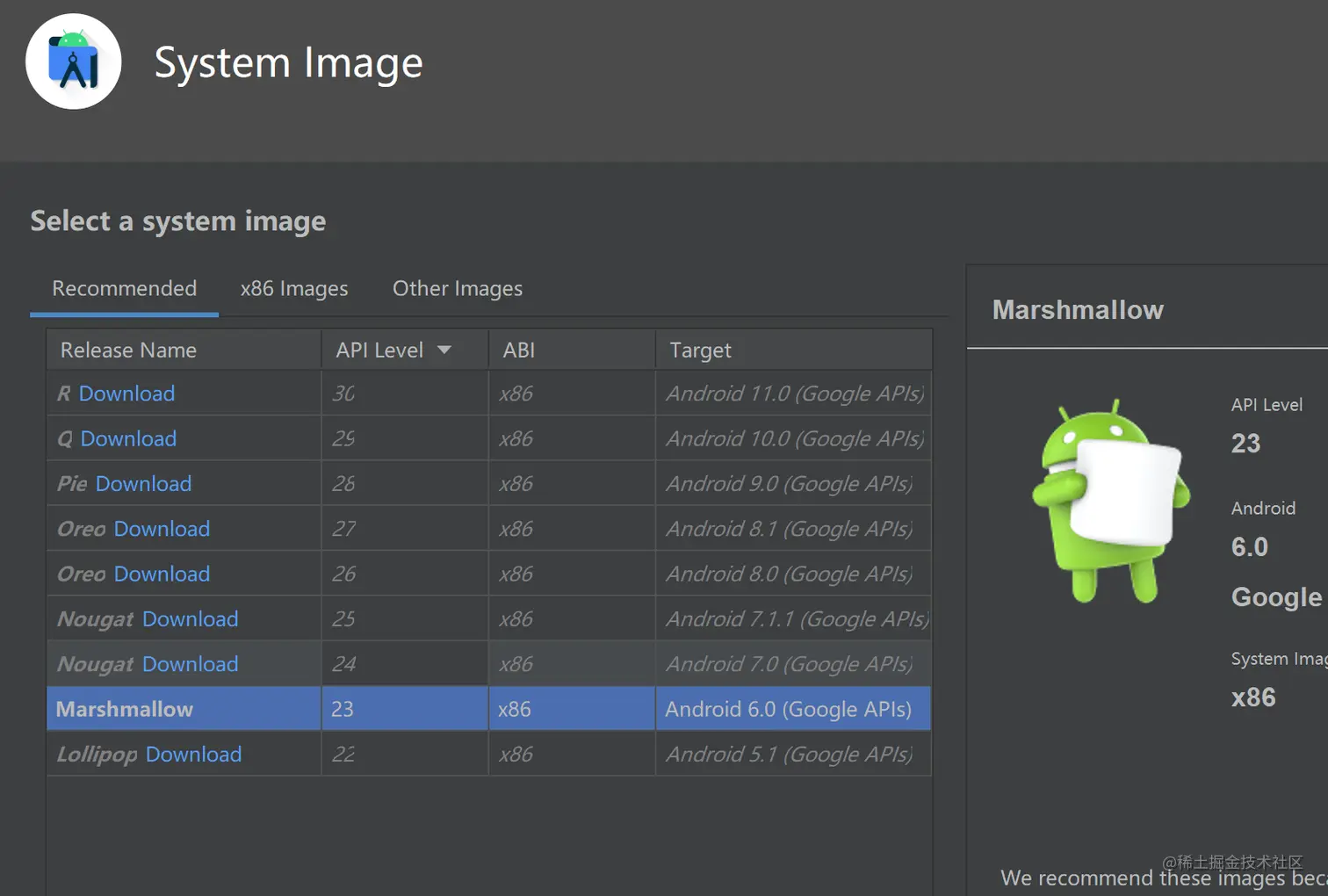This screenshot has width=1328, height=896.
Task: Download Nougat API 24 image
Action: click(x=190, y=664)
